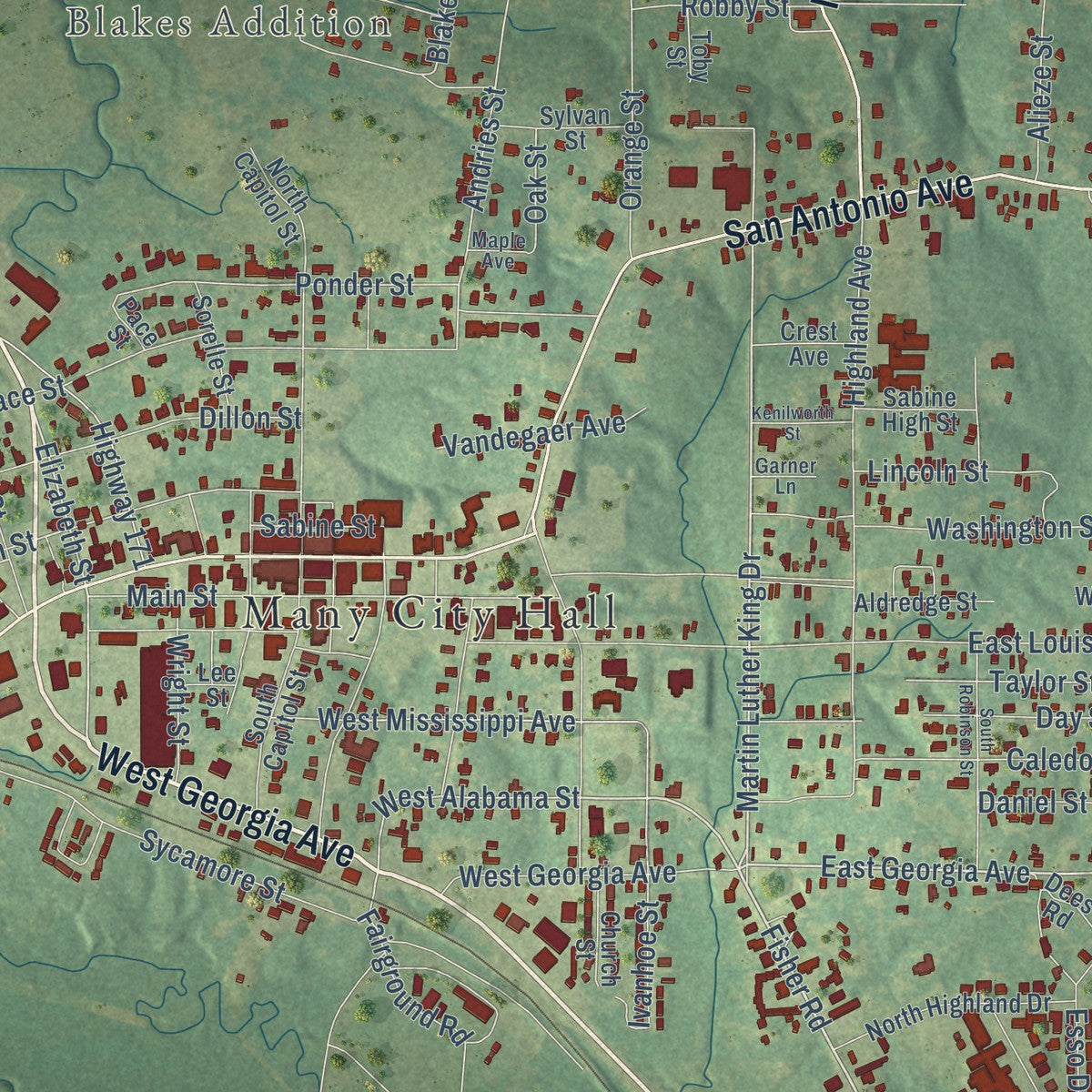Select the Oak St label
This screenshot has width=1092, height=1092.
click(x=536, y=183)
